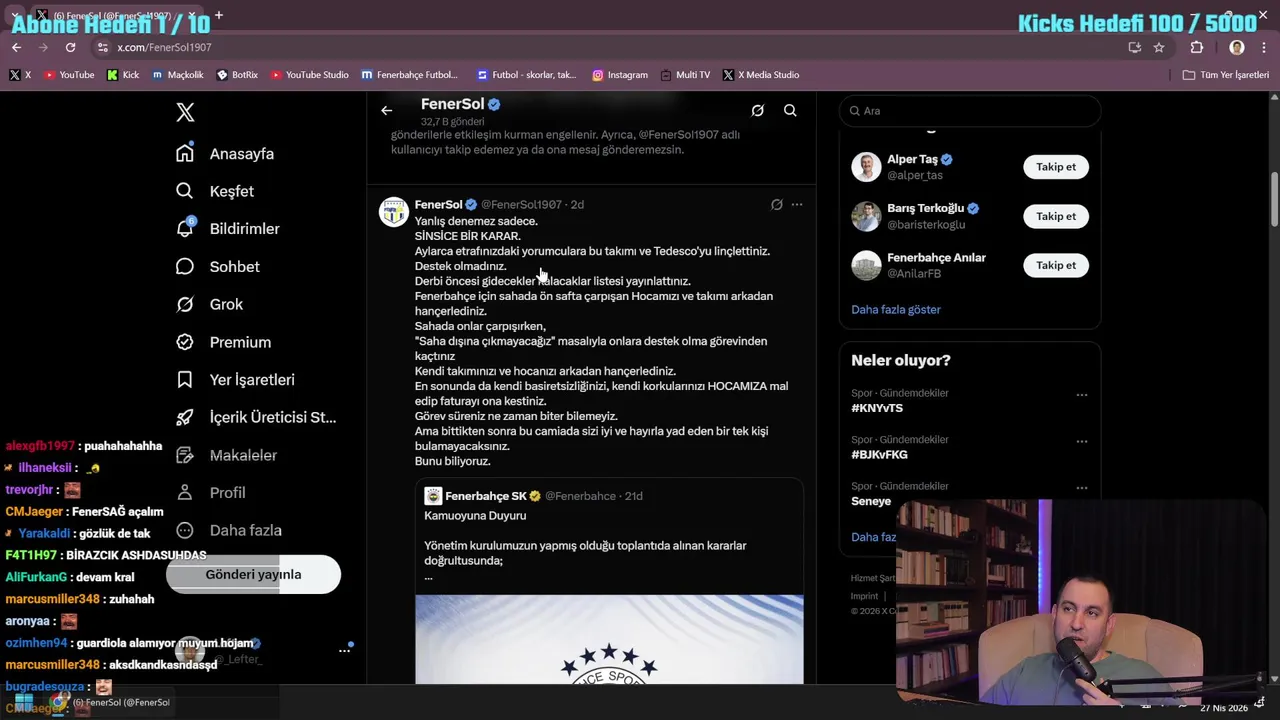Screen dimensions: 1280x720
Task: Open @FenerSol1907 handle on post
Action: click(x=521, y=204)
